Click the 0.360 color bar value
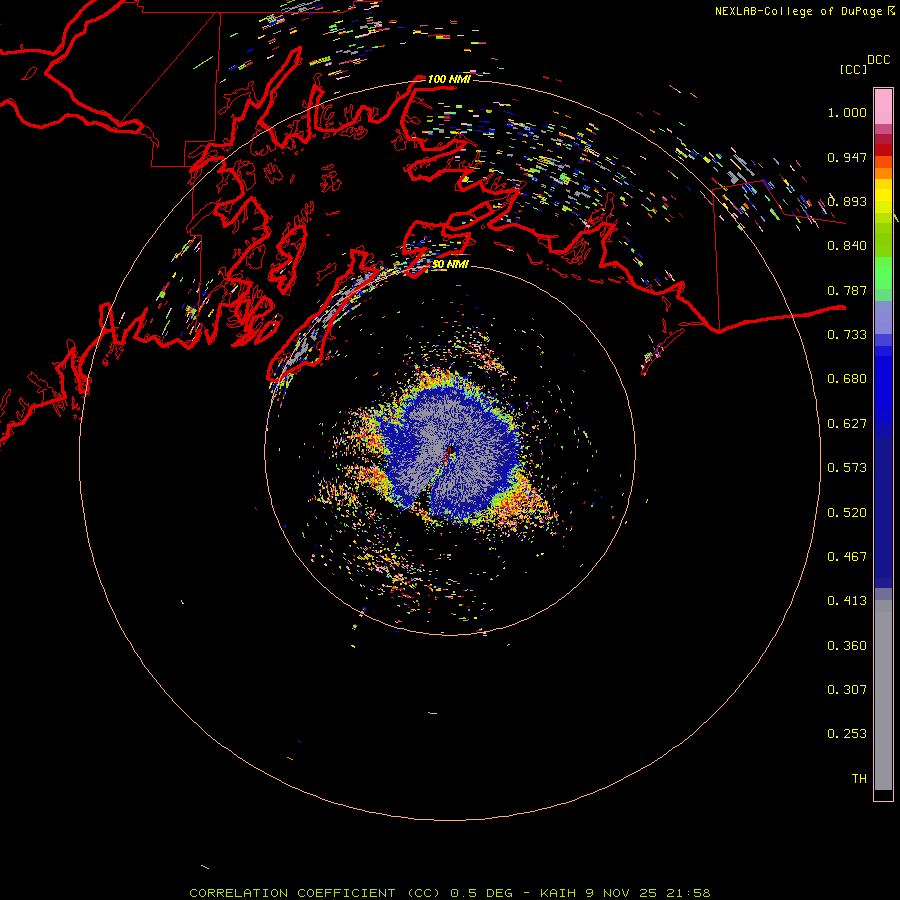This screenshot has height=900, width=900. tap(847, 646)
